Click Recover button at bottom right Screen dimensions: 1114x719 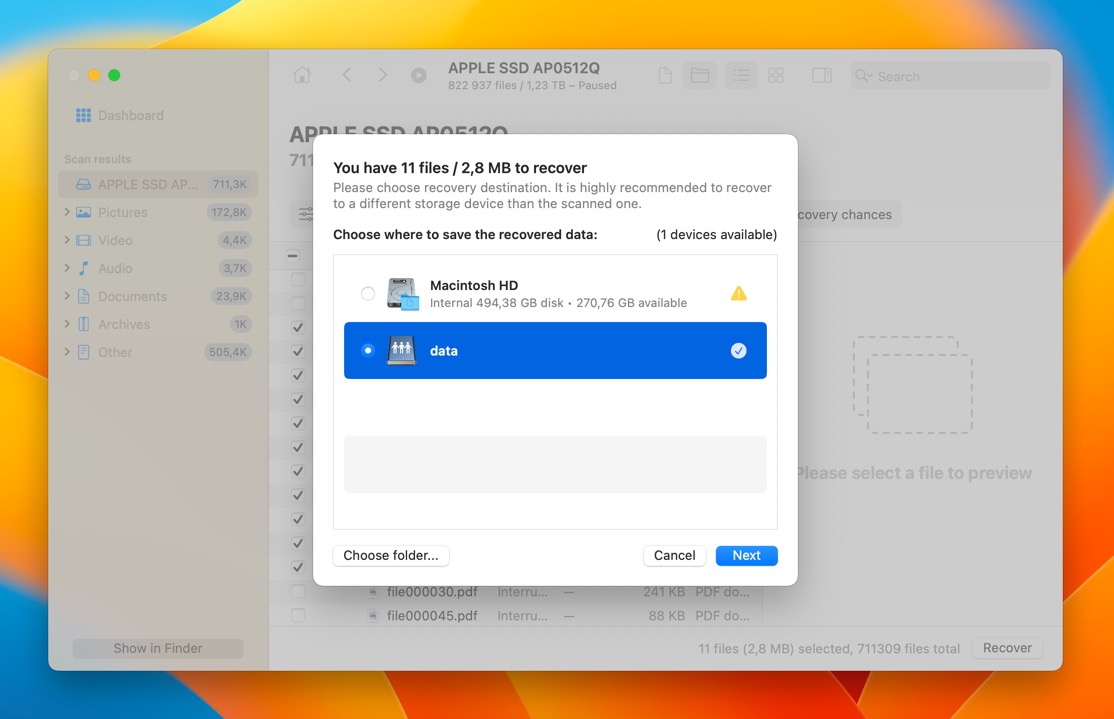[1007, 648]
